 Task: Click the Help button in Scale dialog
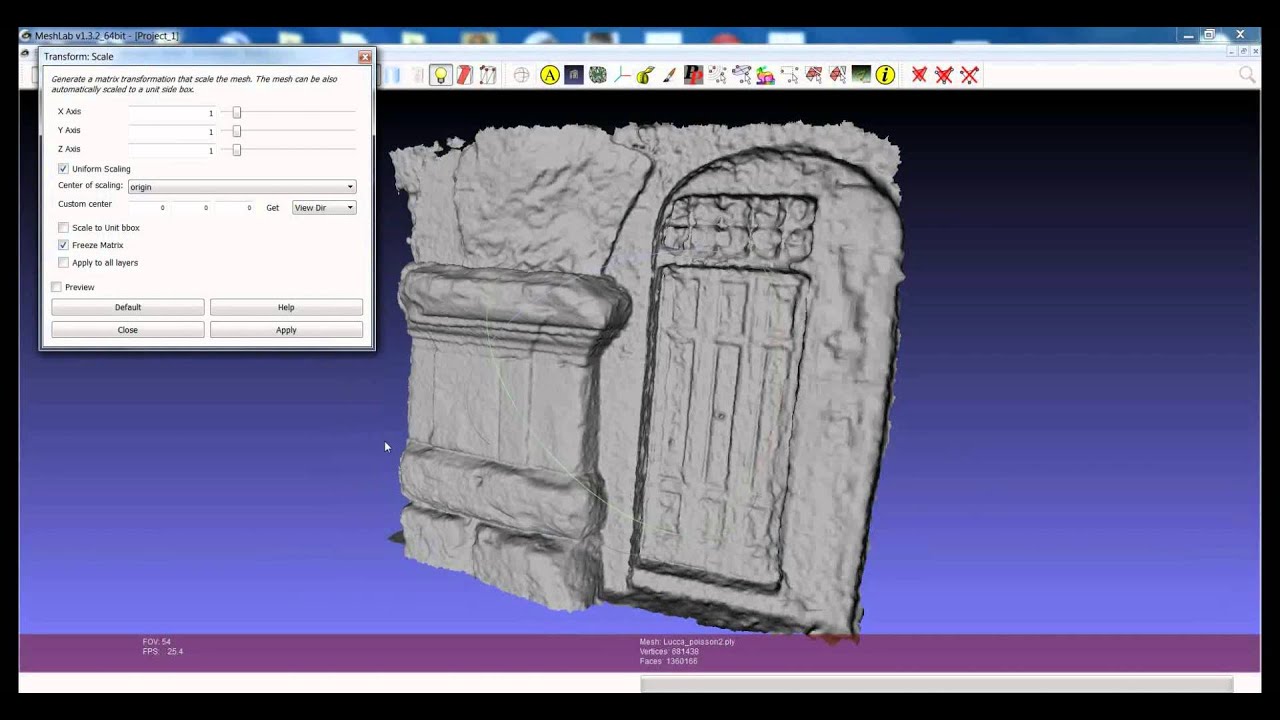coord(286,307)
